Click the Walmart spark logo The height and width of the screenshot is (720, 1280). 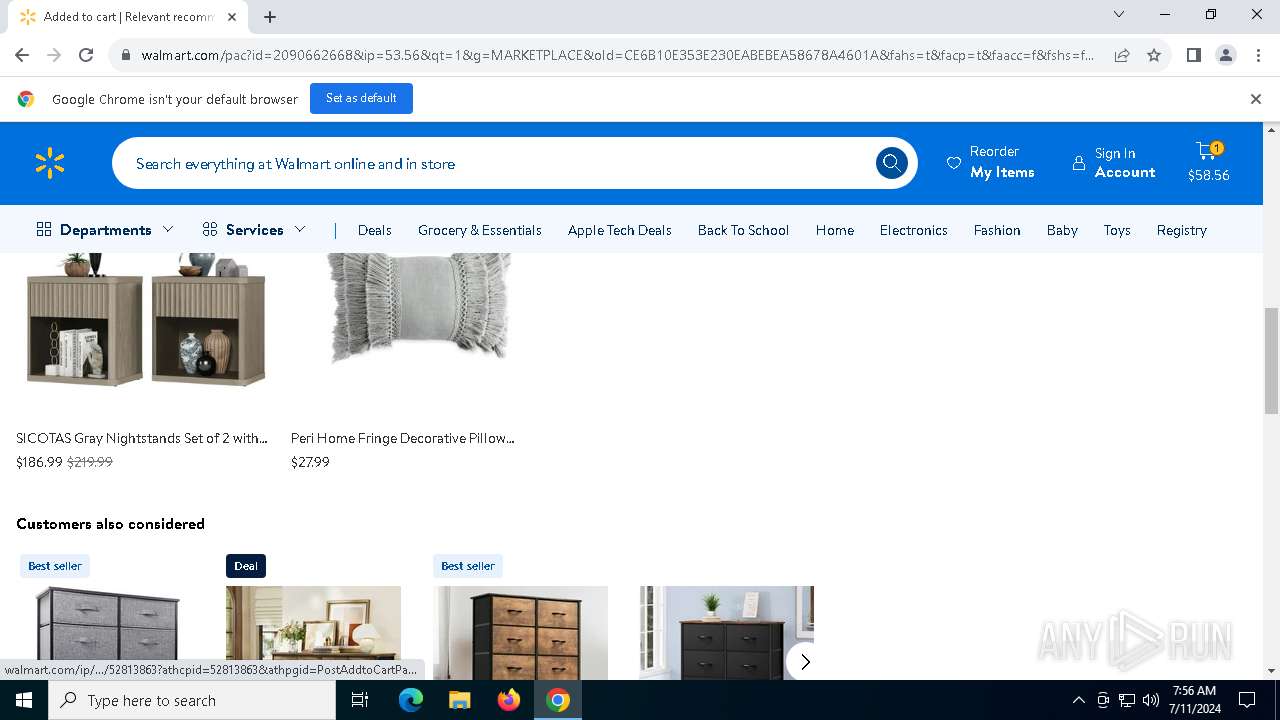coord(49,163)
